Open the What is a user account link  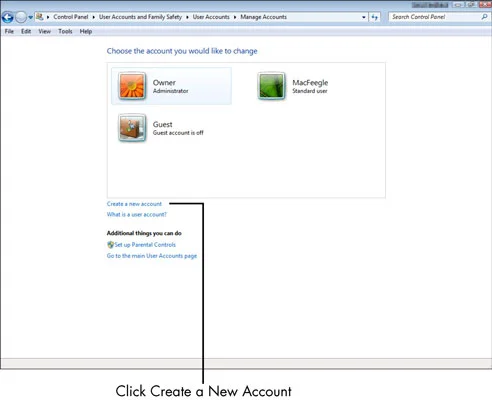(x=137, y=214)
